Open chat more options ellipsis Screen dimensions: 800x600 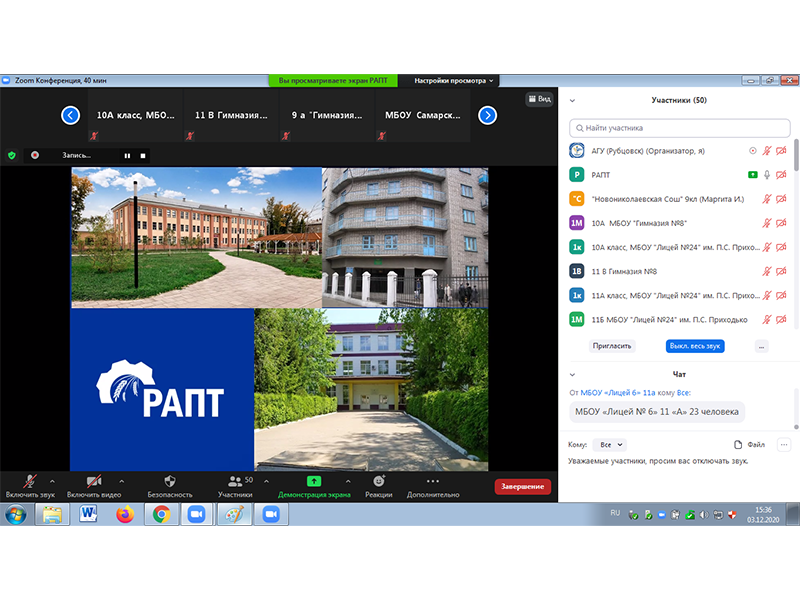pyautogui.click(x=784, y=445)
